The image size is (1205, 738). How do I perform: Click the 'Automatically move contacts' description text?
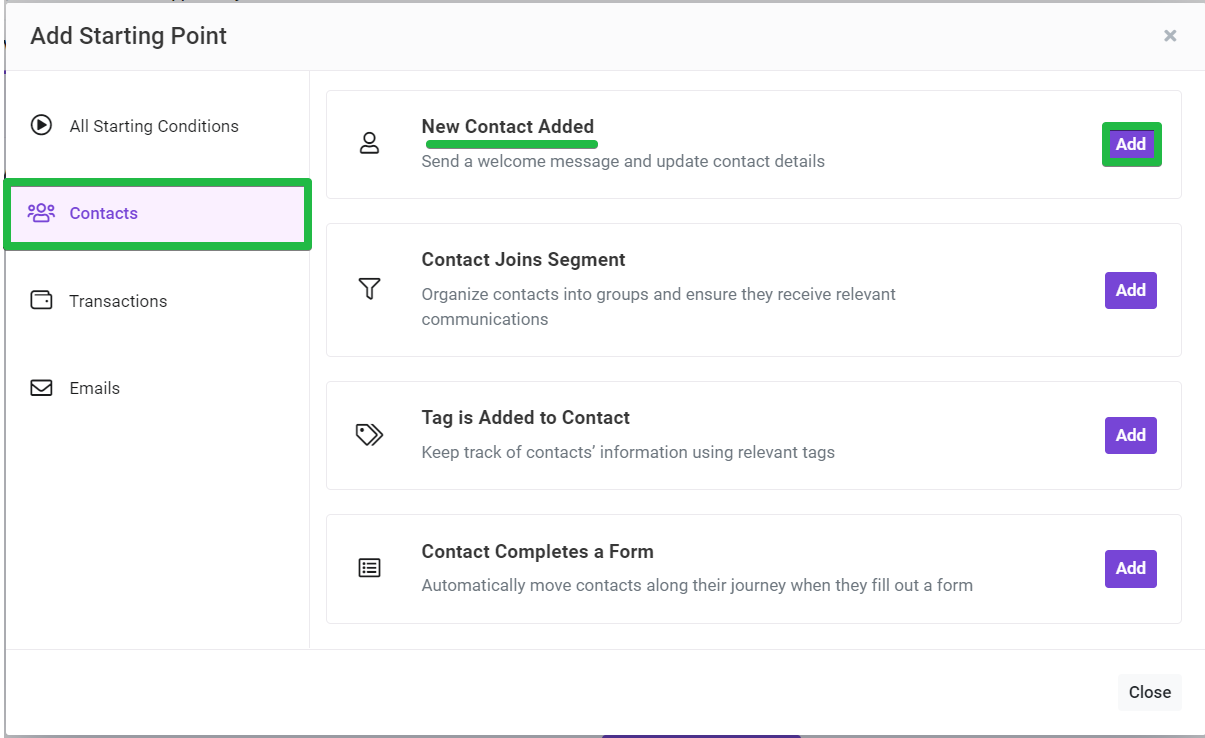(x=697, y=585)
